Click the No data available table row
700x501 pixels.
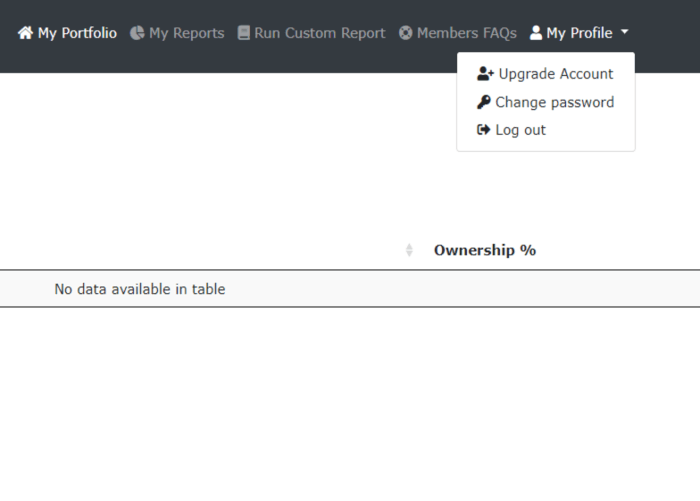pos(350,288)
